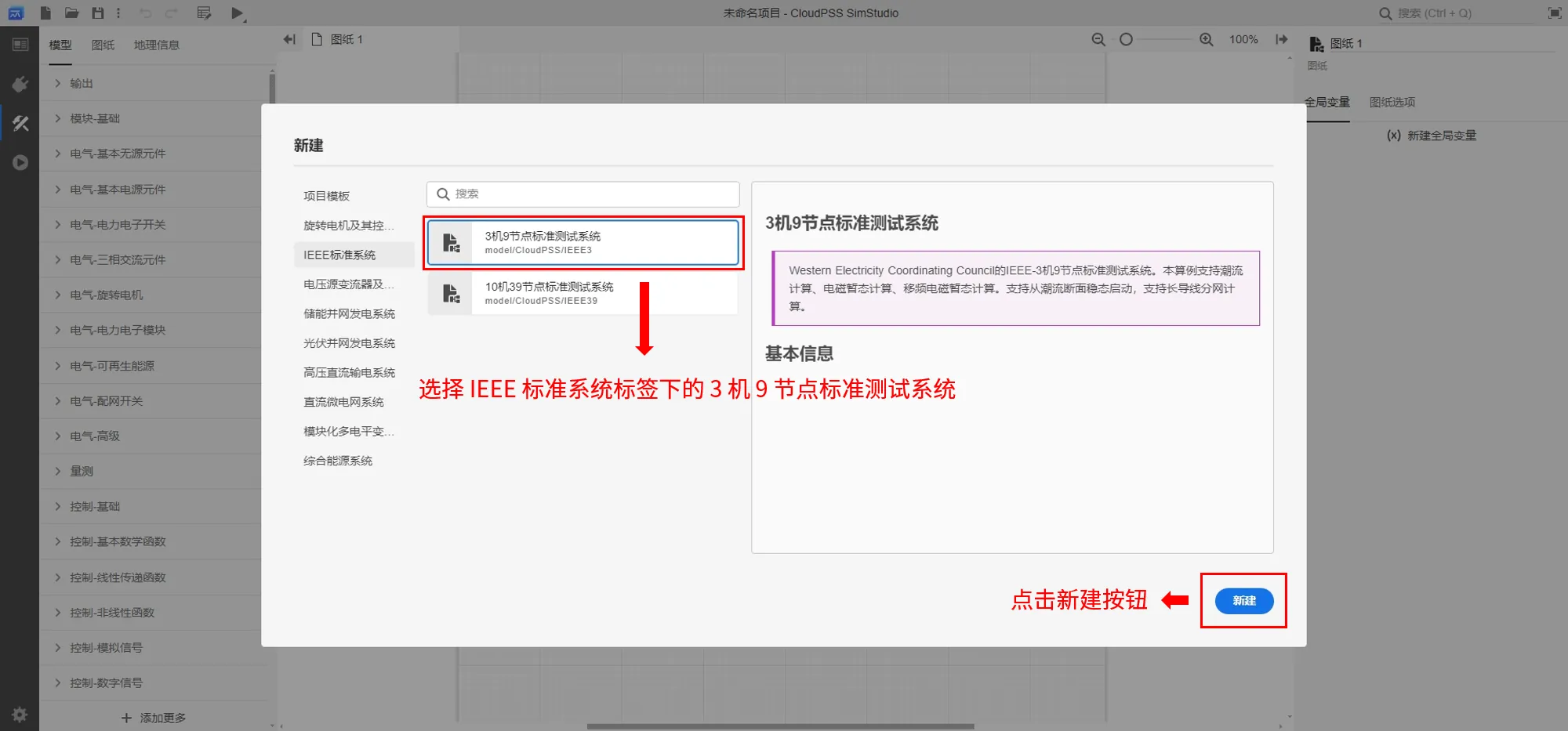Click the save disk icon
The image size is (1568, 731).
[x=98, y=13]
